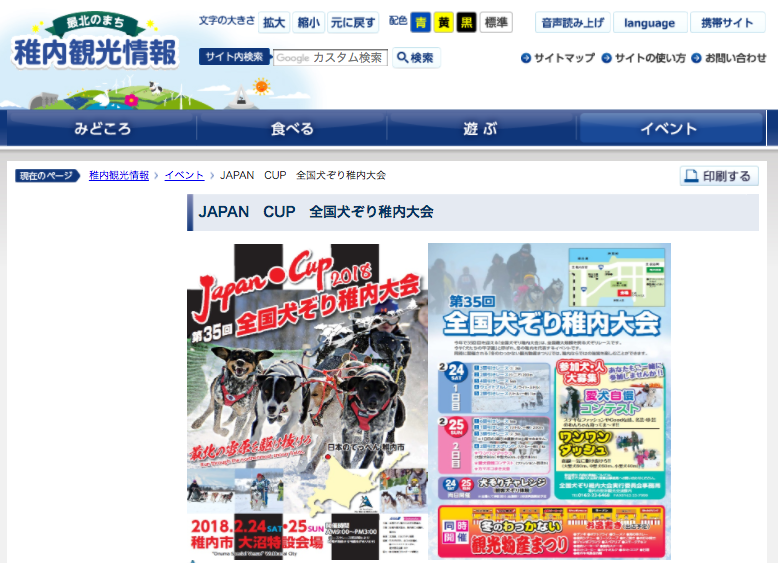This screenshot has width=778, height=563.
Task: Click the 印刷する print button
Action: (719, 176)
